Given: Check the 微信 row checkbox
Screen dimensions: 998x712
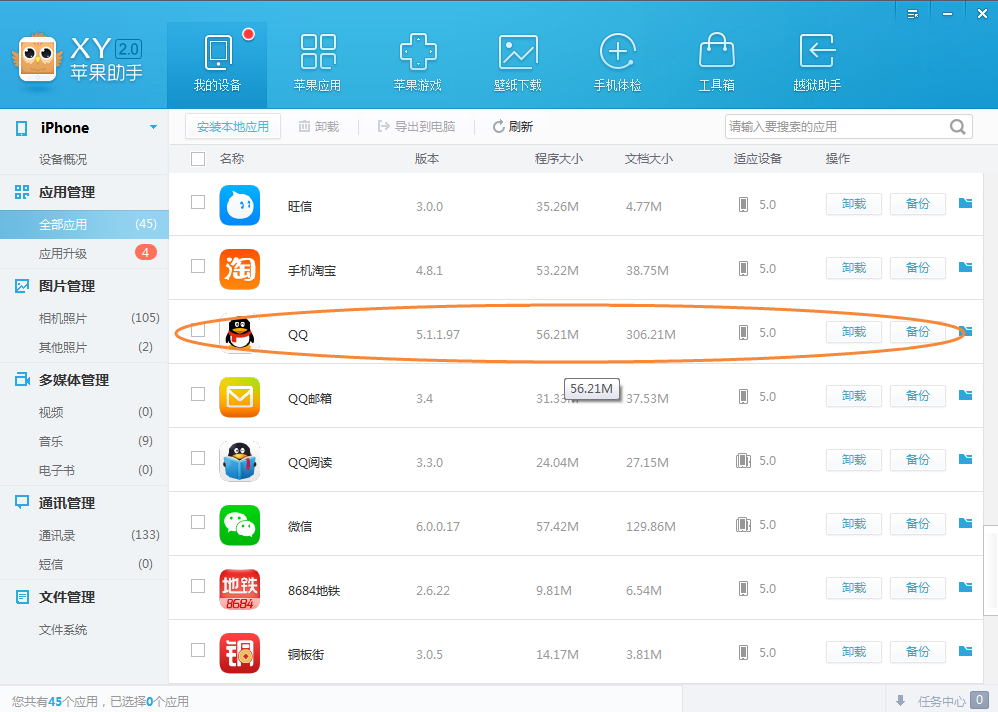Looking at the screenshot, I should click(x=198, y=522).
